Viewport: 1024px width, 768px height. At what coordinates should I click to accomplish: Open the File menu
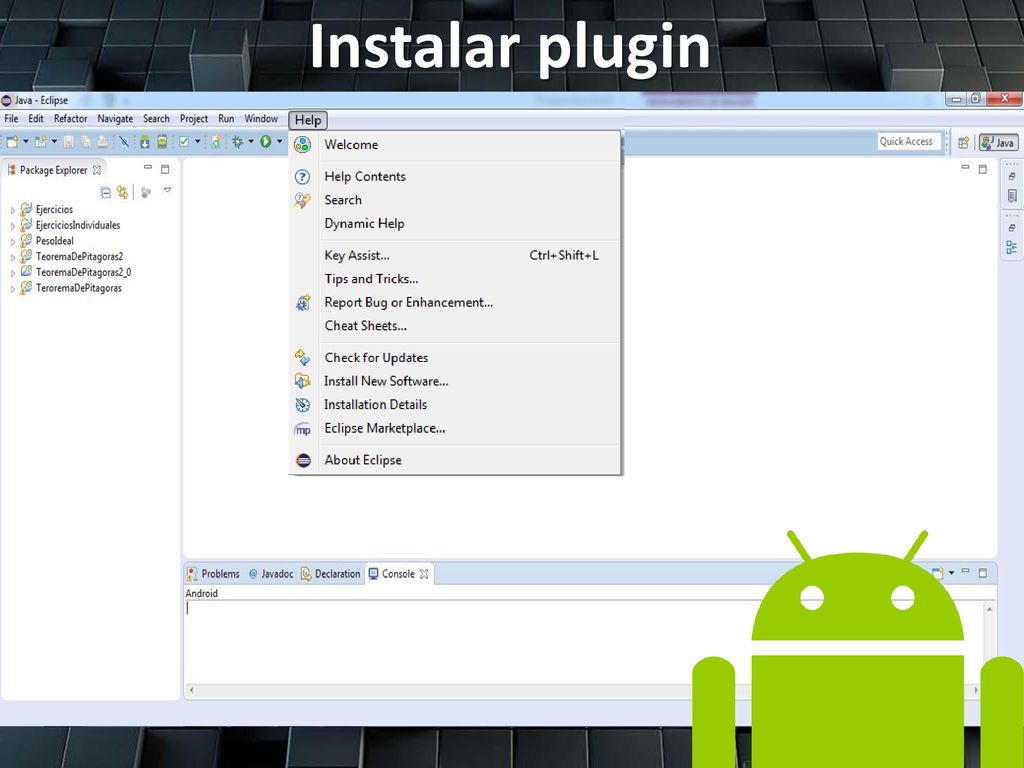coord(12,119)
